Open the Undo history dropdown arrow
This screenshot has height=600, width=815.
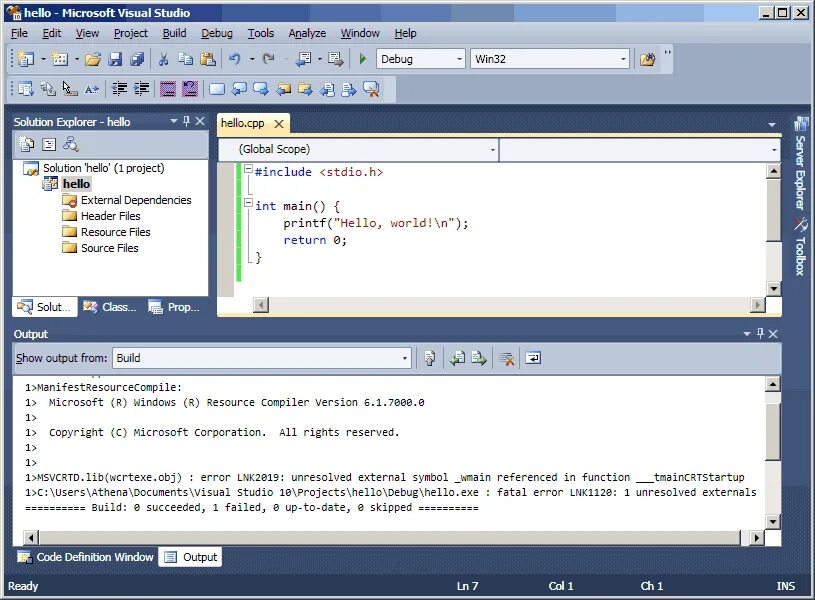tap(252, 59)
